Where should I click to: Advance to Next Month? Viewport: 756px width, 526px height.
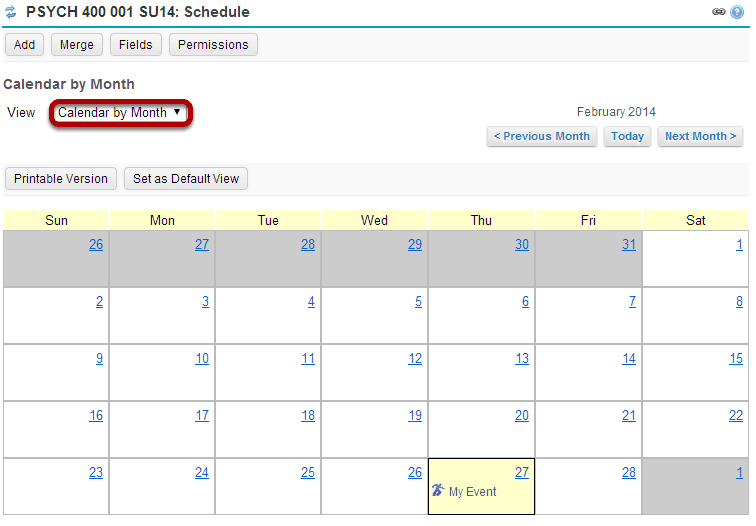[x=700, y=136]
